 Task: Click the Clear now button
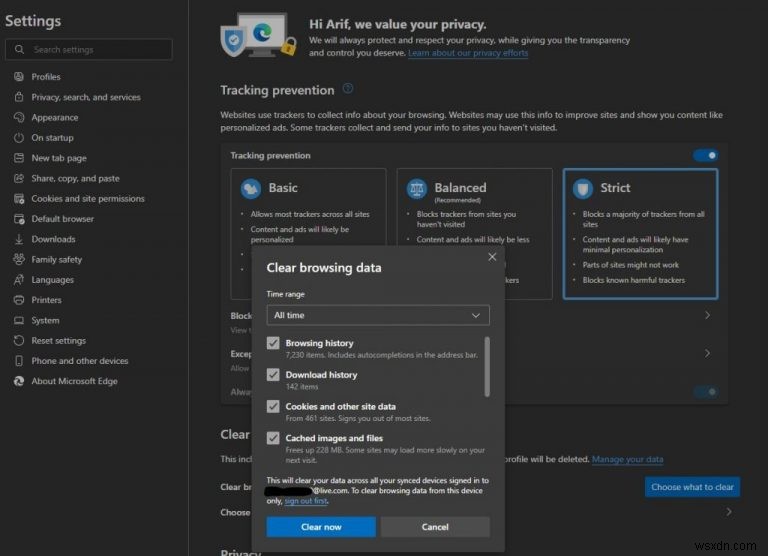coord(321,527)
